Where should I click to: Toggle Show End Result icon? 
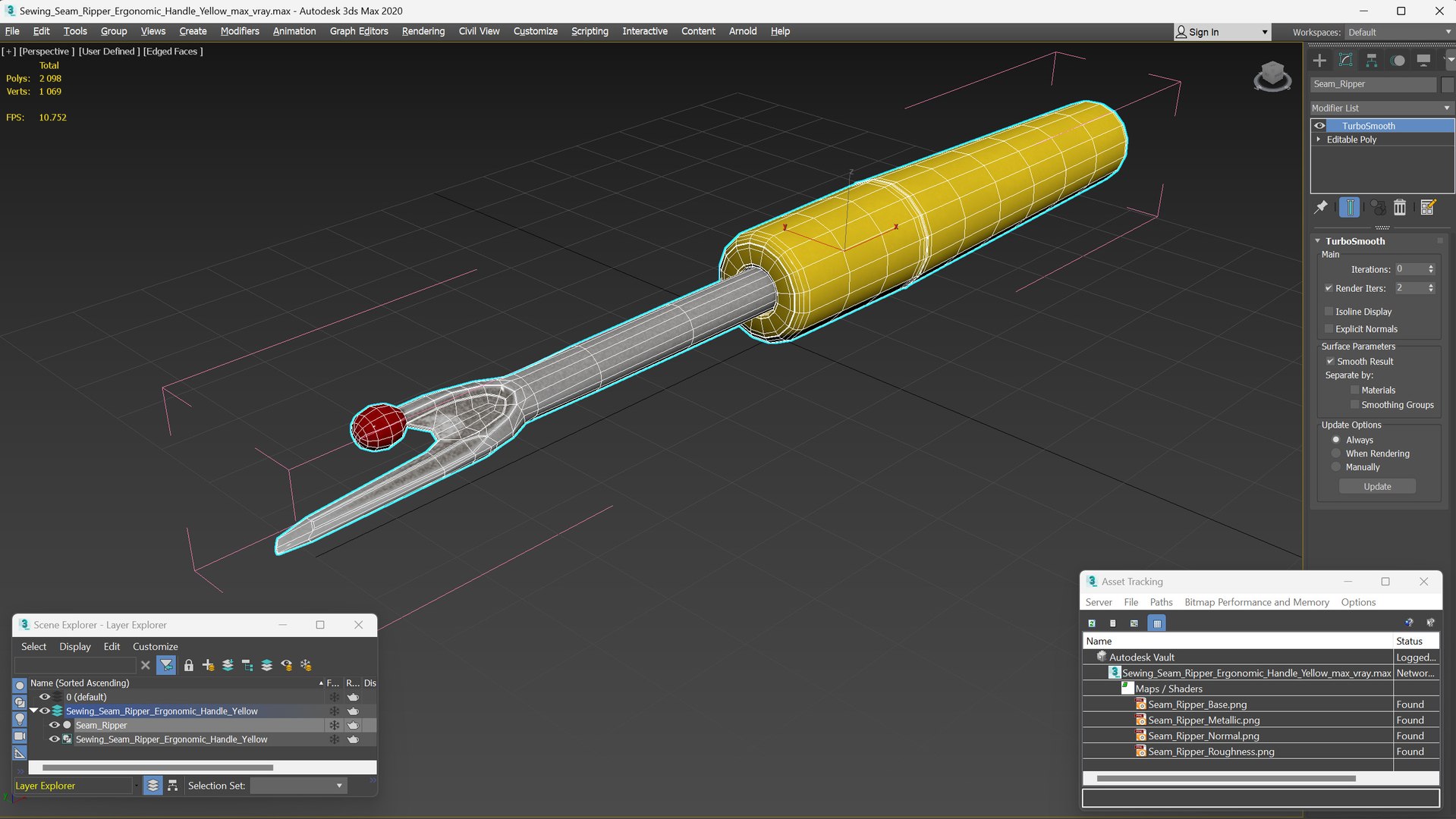1349,207
